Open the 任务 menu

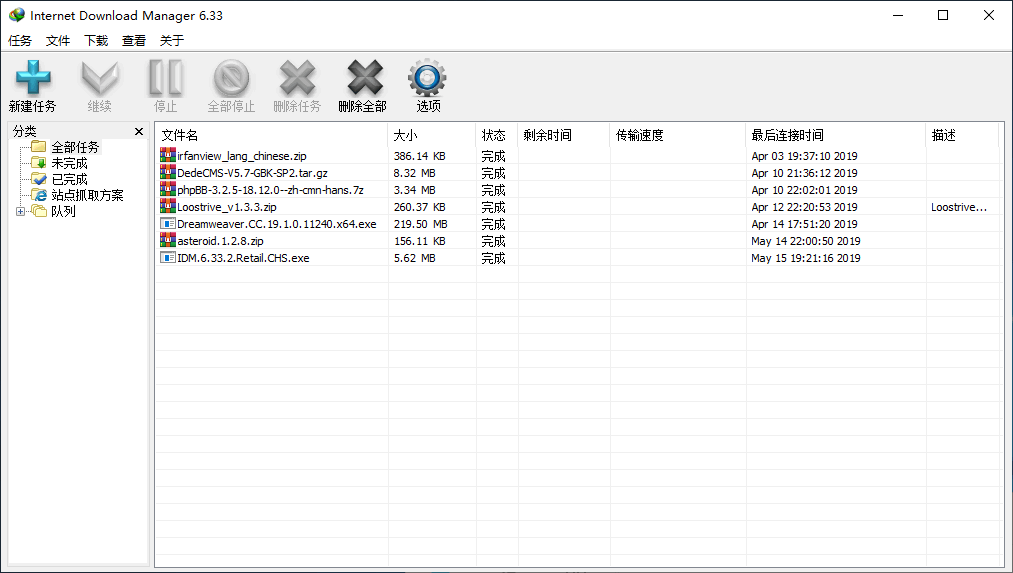pyautogui.click(x=20, y=41)
